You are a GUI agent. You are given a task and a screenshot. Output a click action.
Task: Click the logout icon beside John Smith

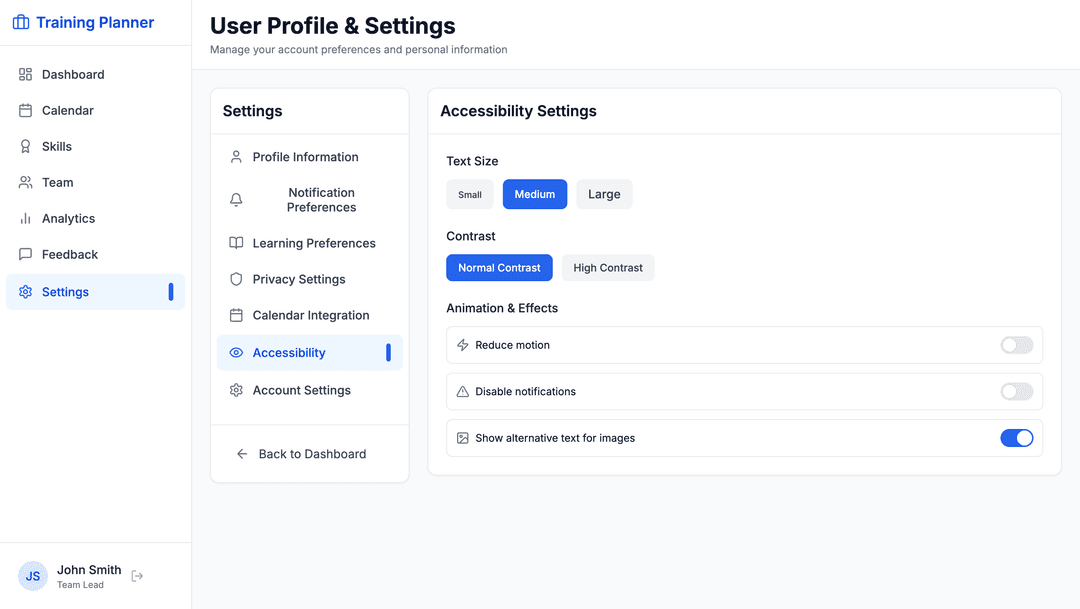[x=138, y=576]
